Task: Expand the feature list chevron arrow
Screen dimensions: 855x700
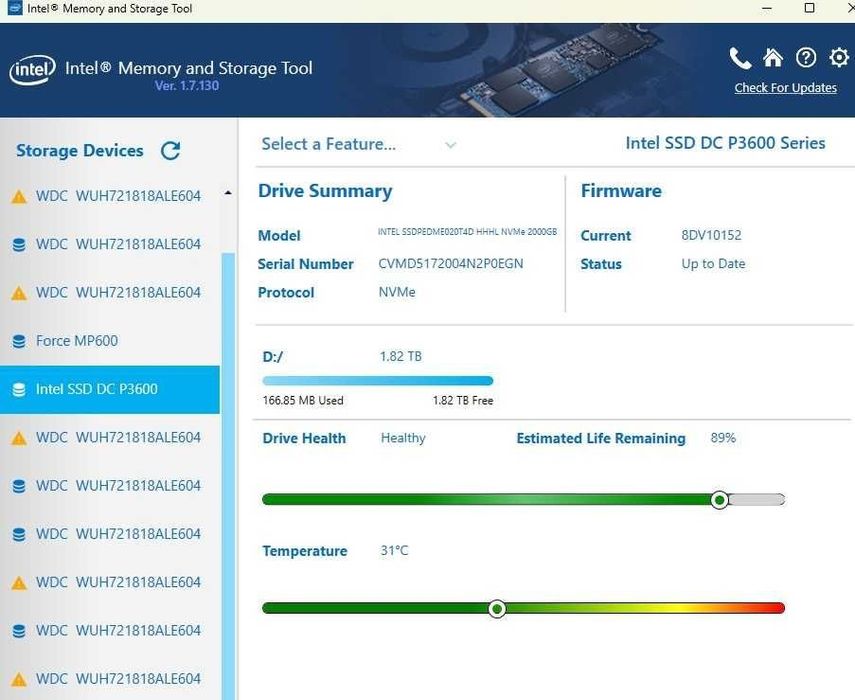Action: [x=450, y=145]
